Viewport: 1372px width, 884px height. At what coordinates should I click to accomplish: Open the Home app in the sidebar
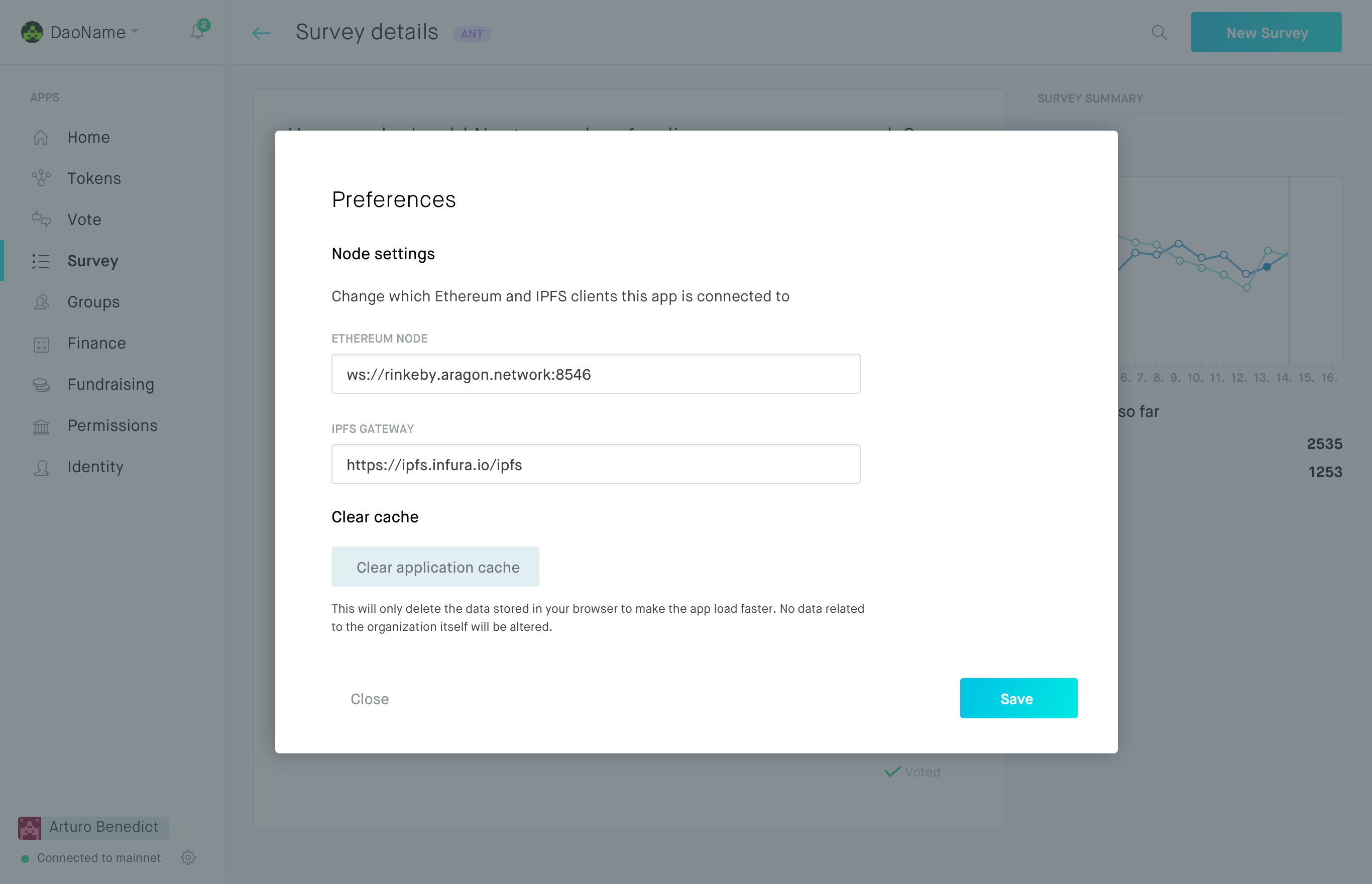pos(88,137)
